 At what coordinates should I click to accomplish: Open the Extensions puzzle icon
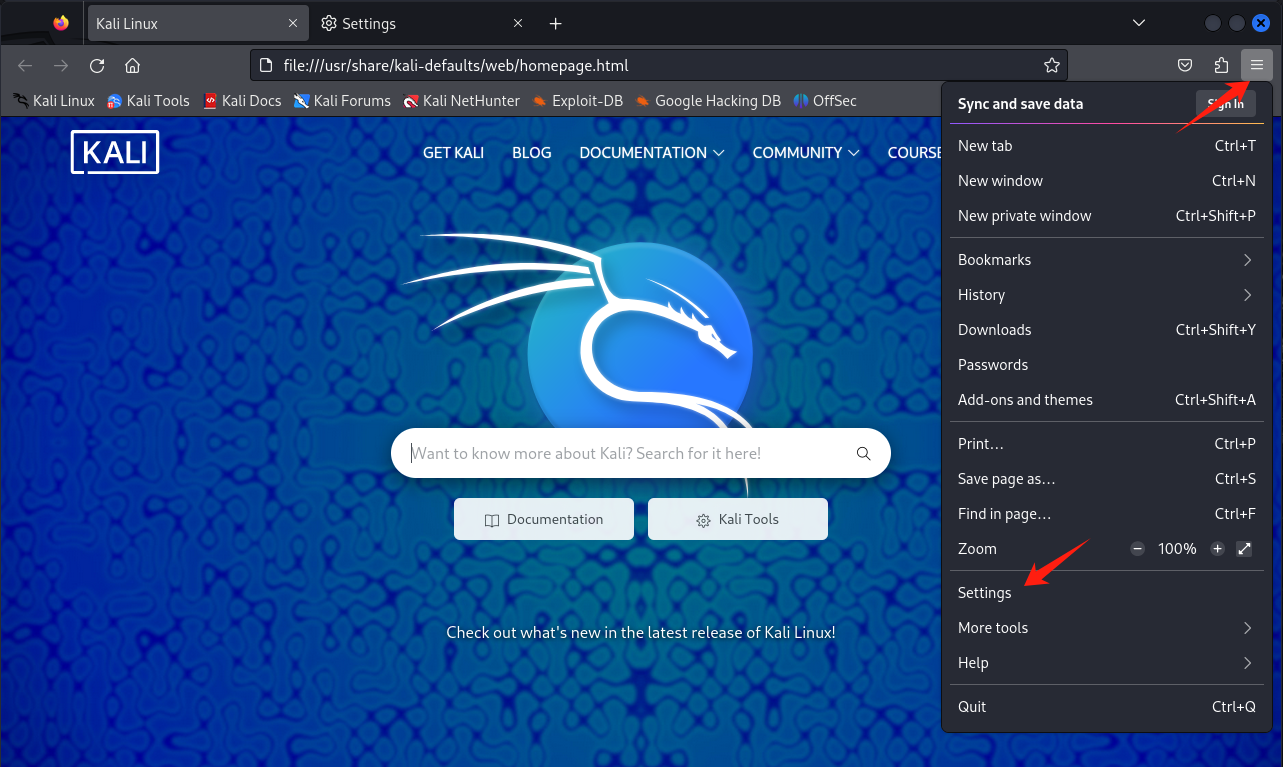click(1221, 66)
